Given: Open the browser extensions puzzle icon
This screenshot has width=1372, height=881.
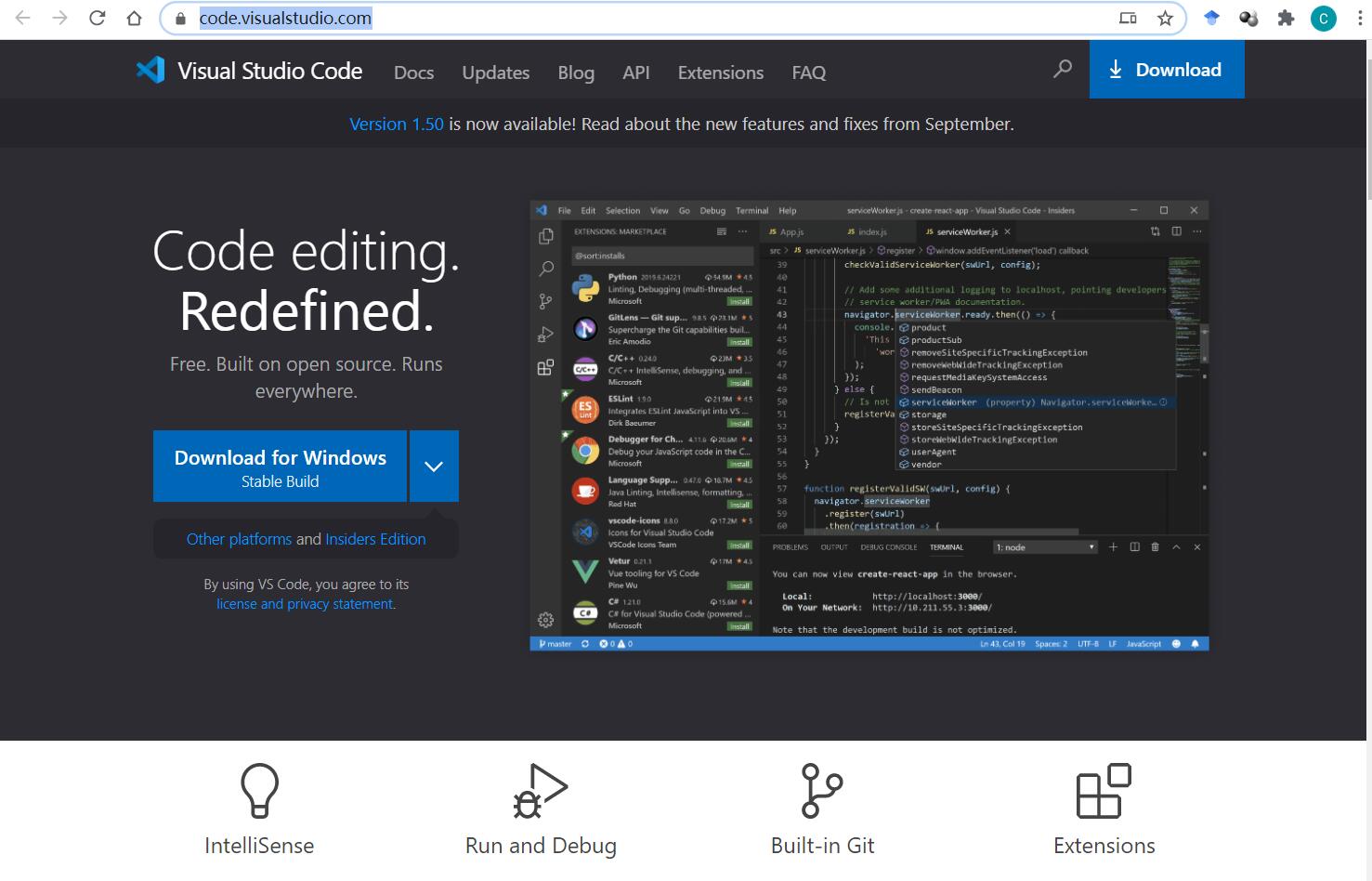Looking at the screenshot, I should pos(1286,18).
